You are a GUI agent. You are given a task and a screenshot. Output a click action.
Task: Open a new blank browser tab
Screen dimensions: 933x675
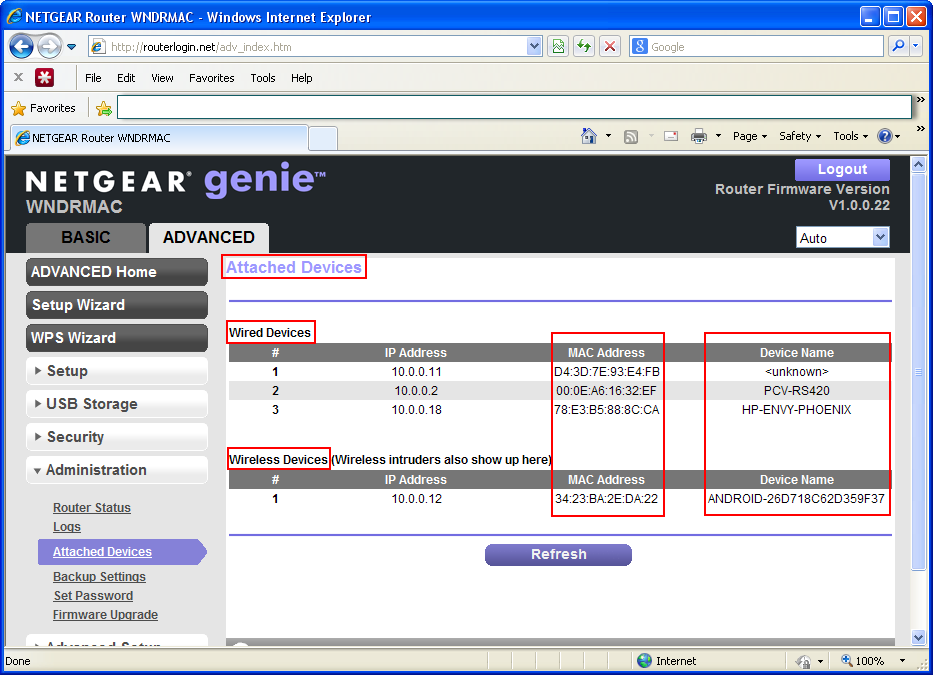tap(323, 138)
